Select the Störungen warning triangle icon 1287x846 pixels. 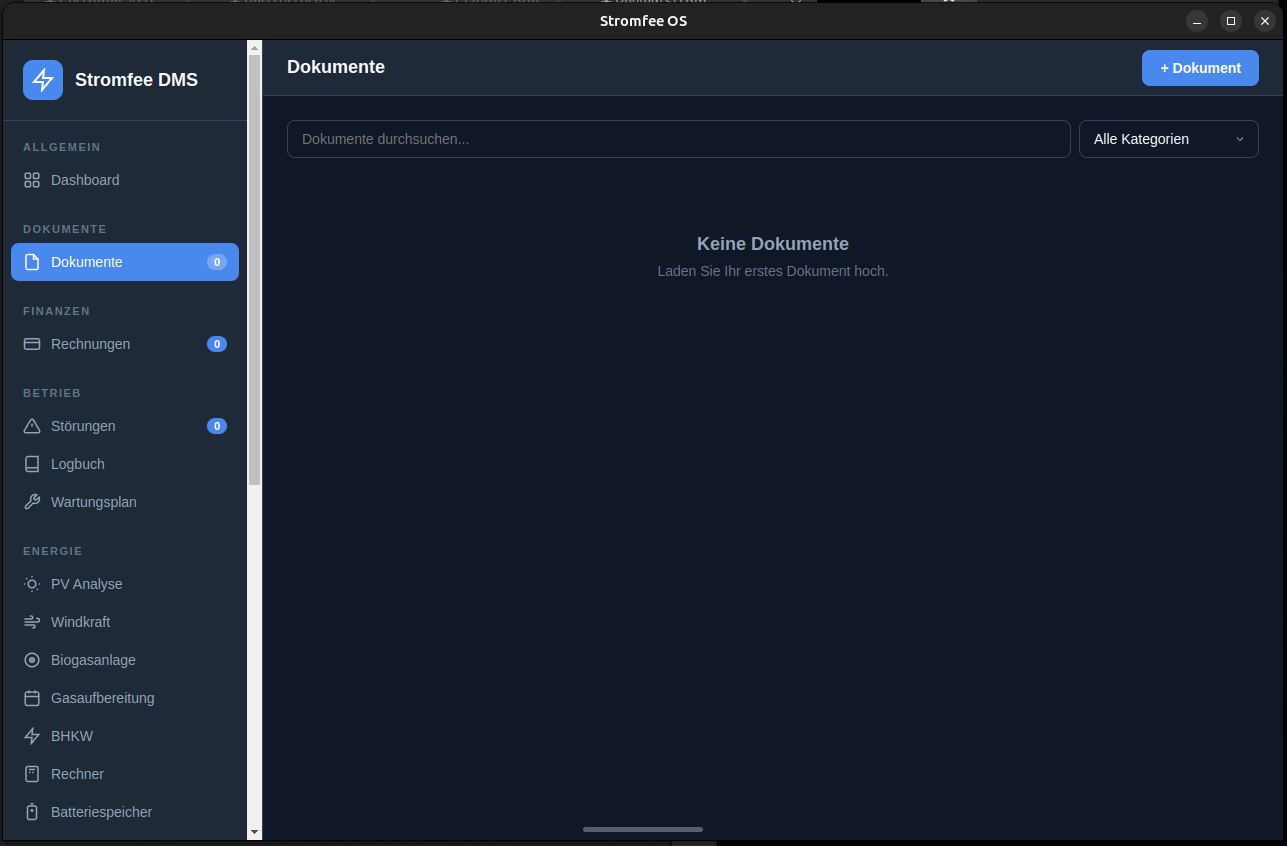pos(32,426)
